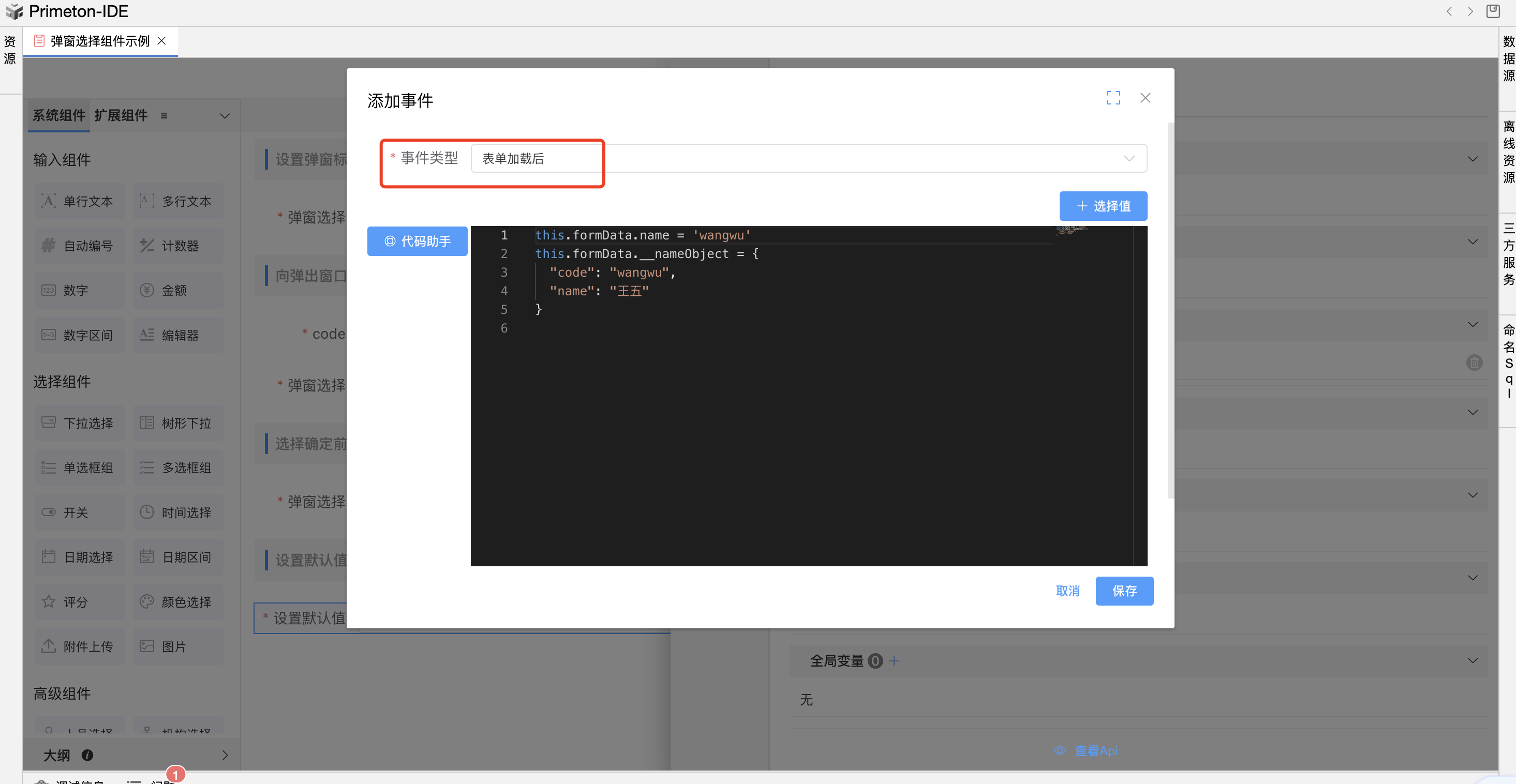Click the 选择值 button
Image resolution: width=1516 pixels, height=784 pixels.
pyautogui.click(x=1104, y=206)
